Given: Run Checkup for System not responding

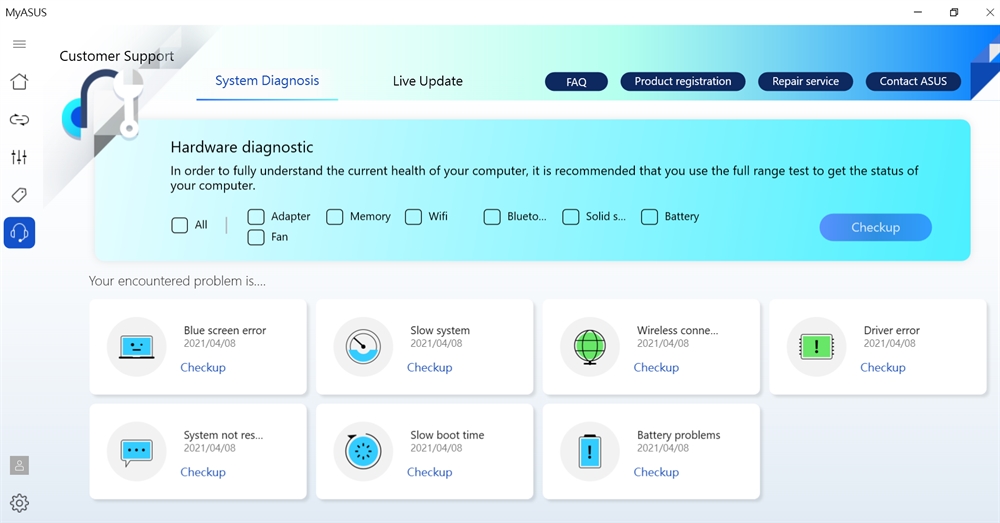Looking at the screenshot, I should tap(203, 472).
